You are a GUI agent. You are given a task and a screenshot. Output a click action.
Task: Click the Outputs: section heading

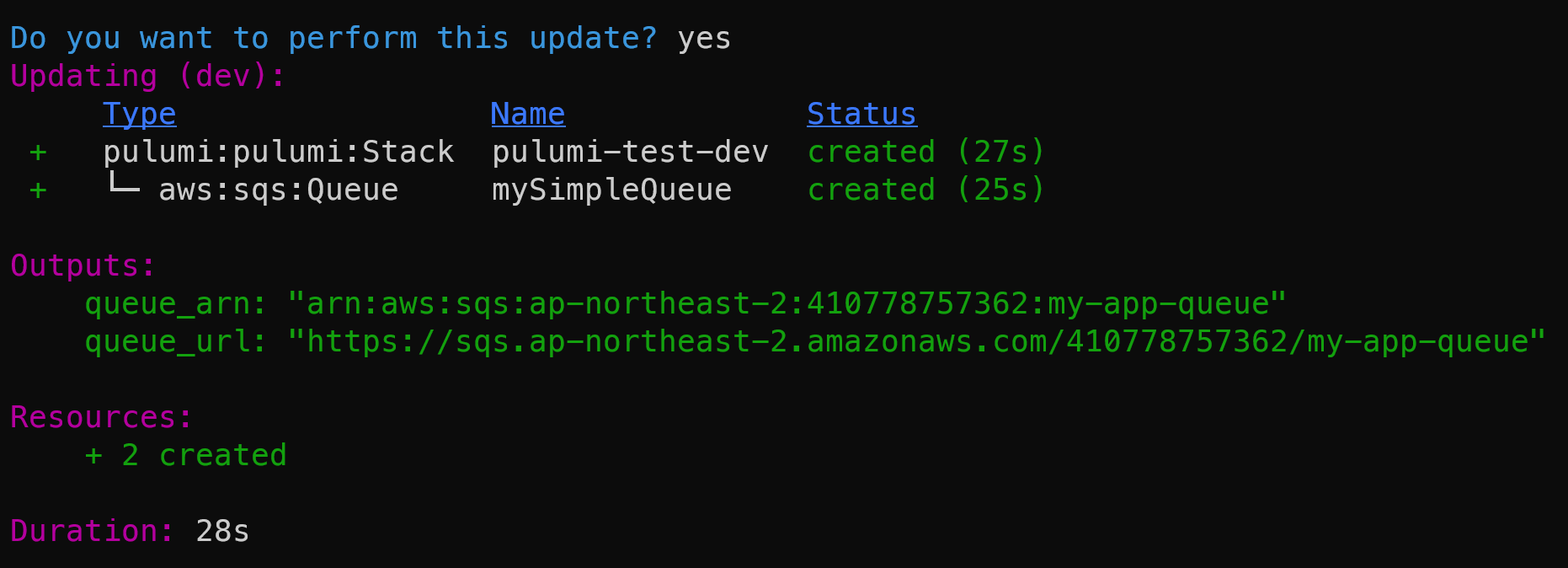tap(83, 265)
